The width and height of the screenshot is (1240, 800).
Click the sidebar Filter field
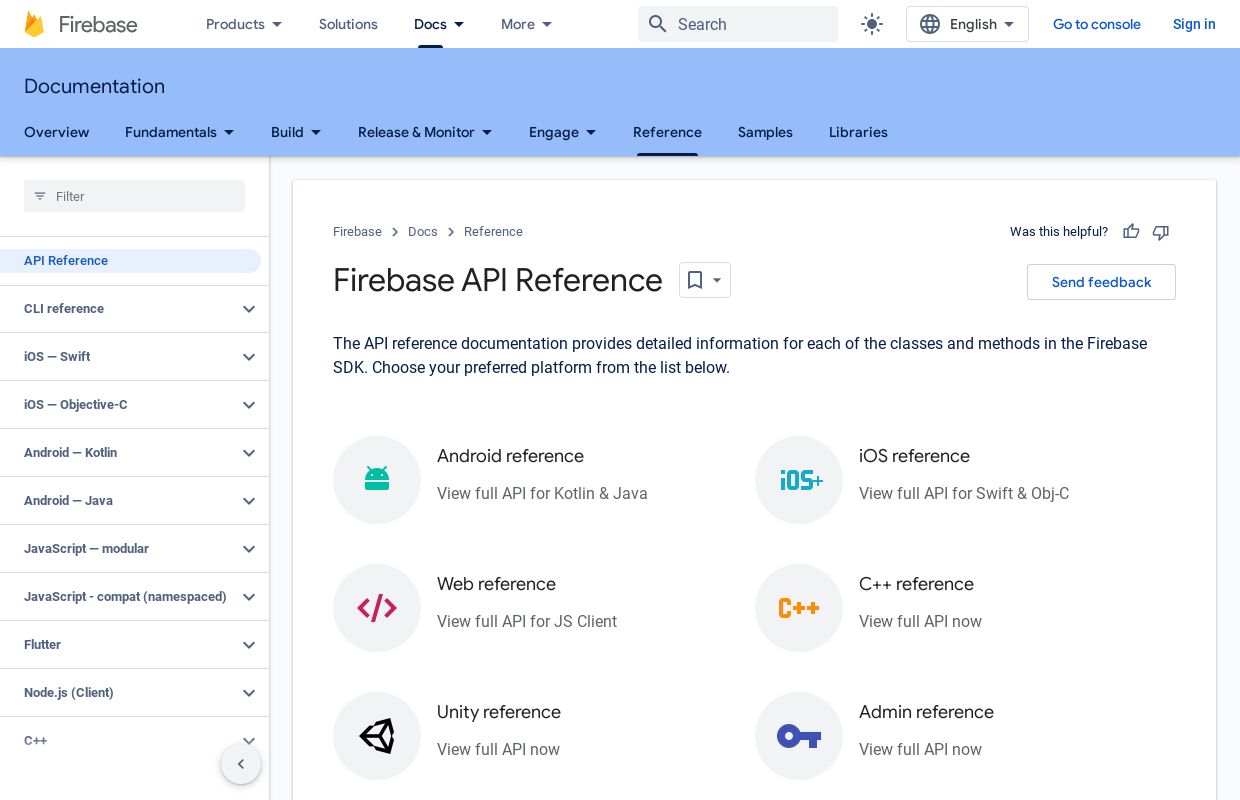click(134, 196)
